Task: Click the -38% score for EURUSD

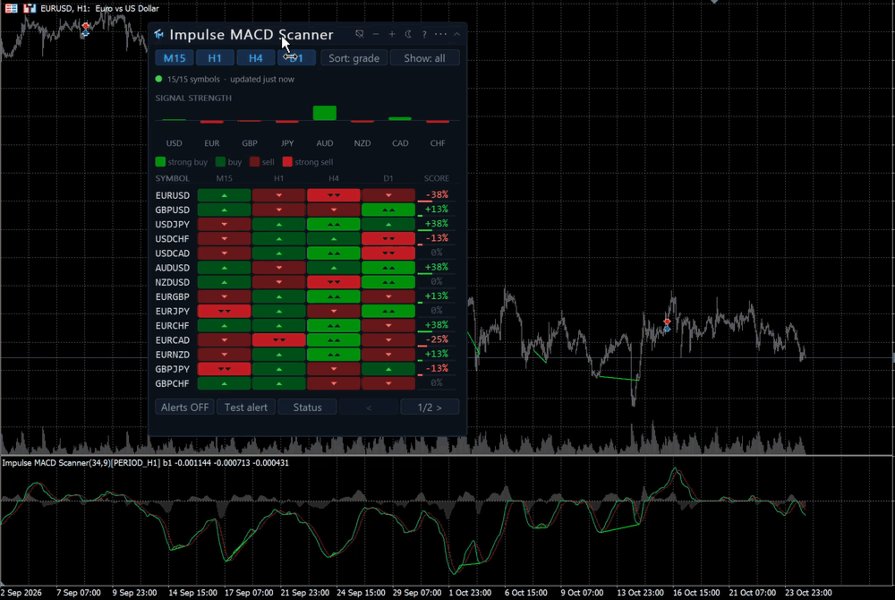Action: [437, 195]
